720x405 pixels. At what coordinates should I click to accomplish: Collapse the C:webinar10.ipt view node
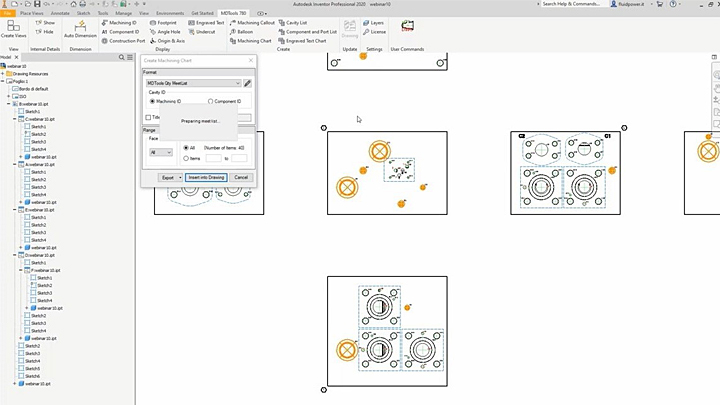point(15,119)
